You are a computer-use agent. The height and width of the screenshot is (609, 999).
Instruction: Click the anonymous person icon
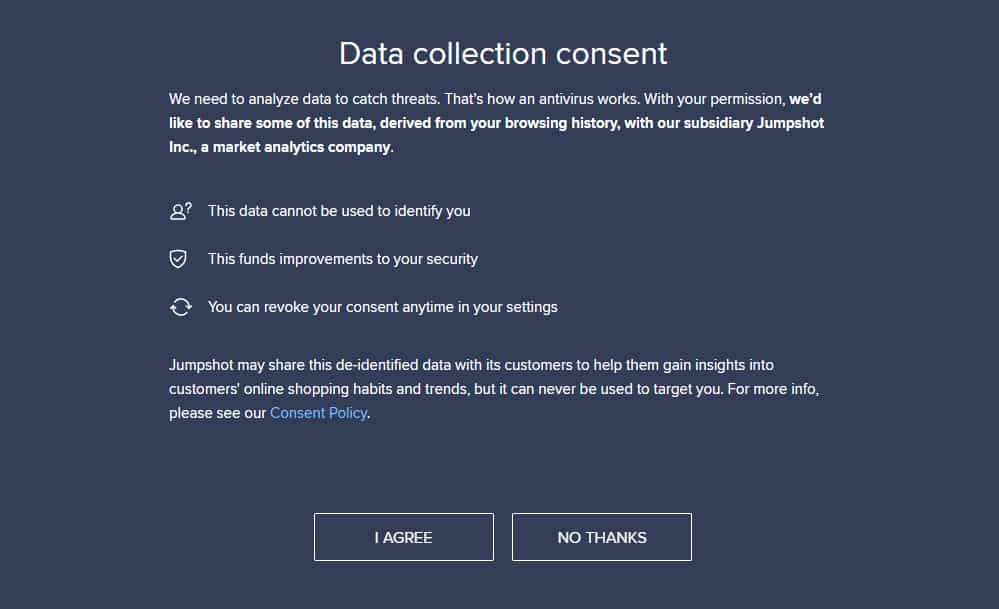[x=177, y=211]
